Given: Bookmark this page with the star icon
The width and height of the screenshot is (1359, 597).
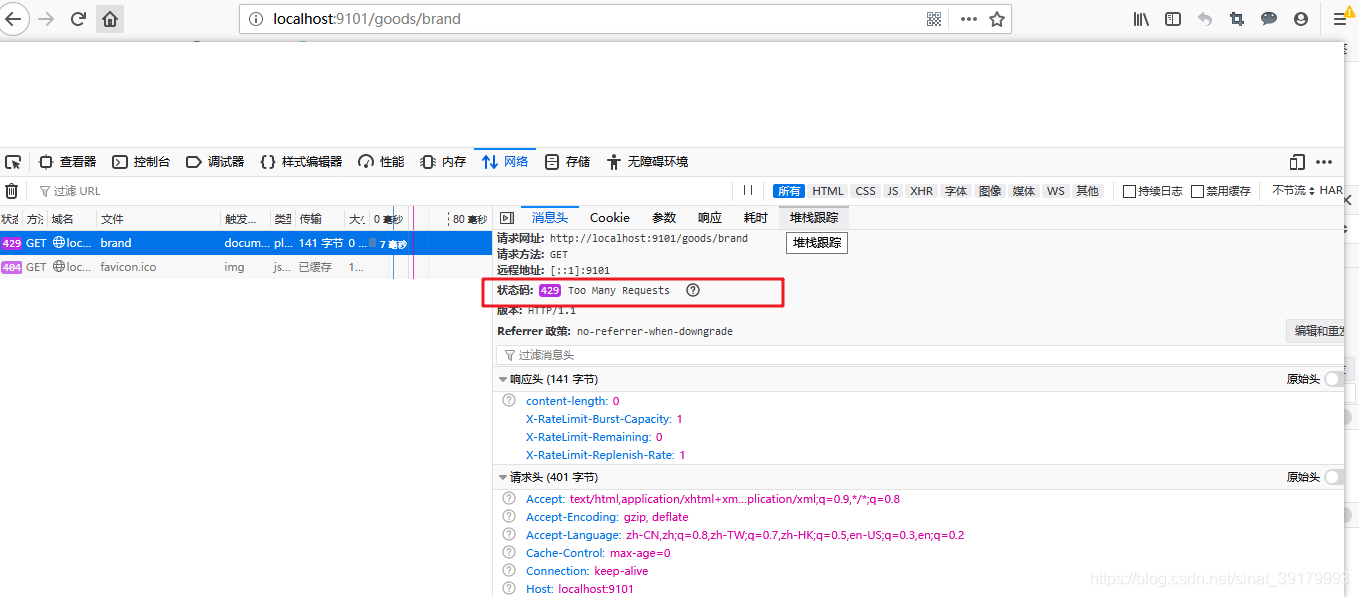Looking at the screenshot, I should click(997, 19).
